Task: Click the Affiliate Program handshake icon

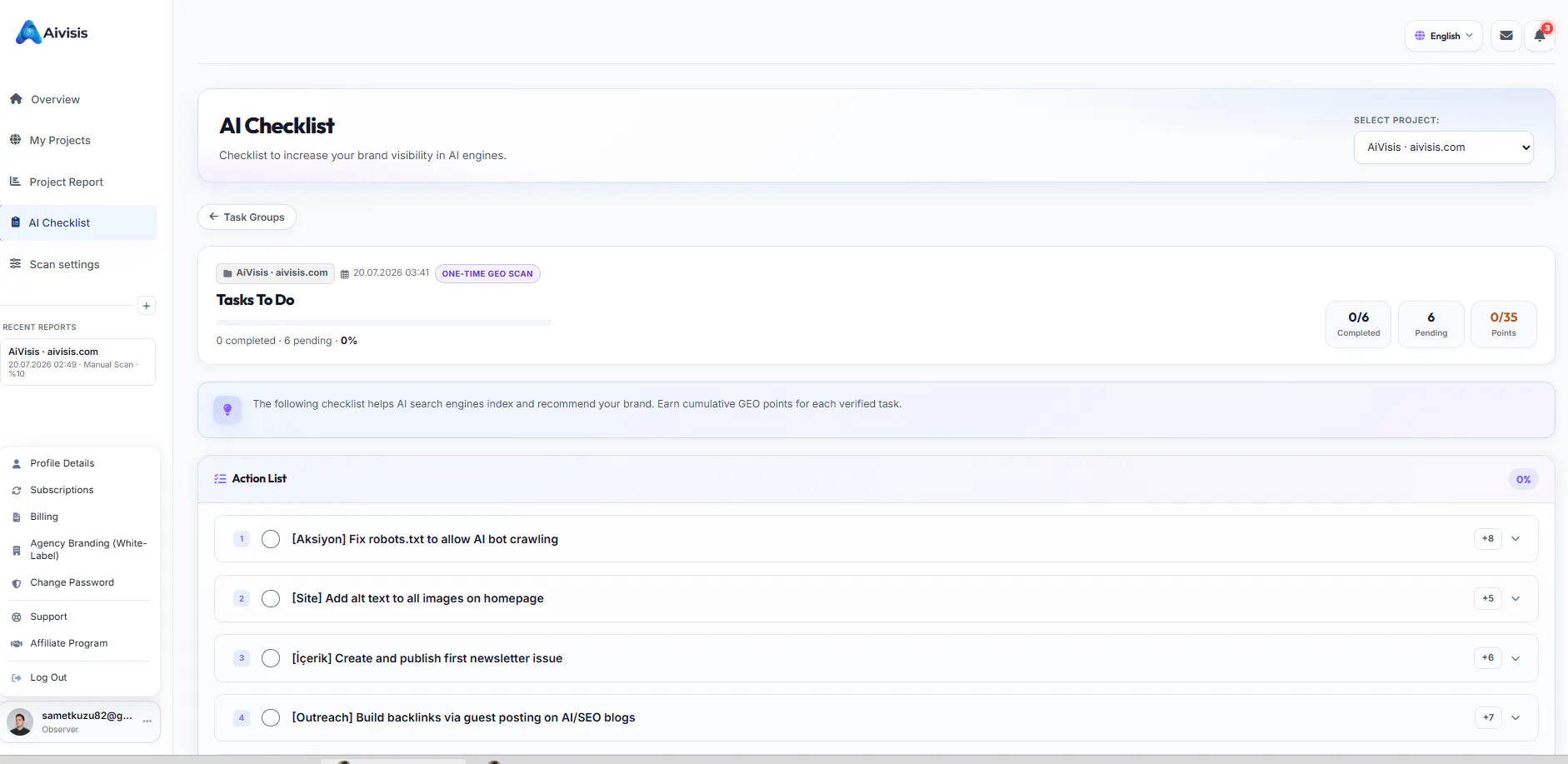Action: 17,644
